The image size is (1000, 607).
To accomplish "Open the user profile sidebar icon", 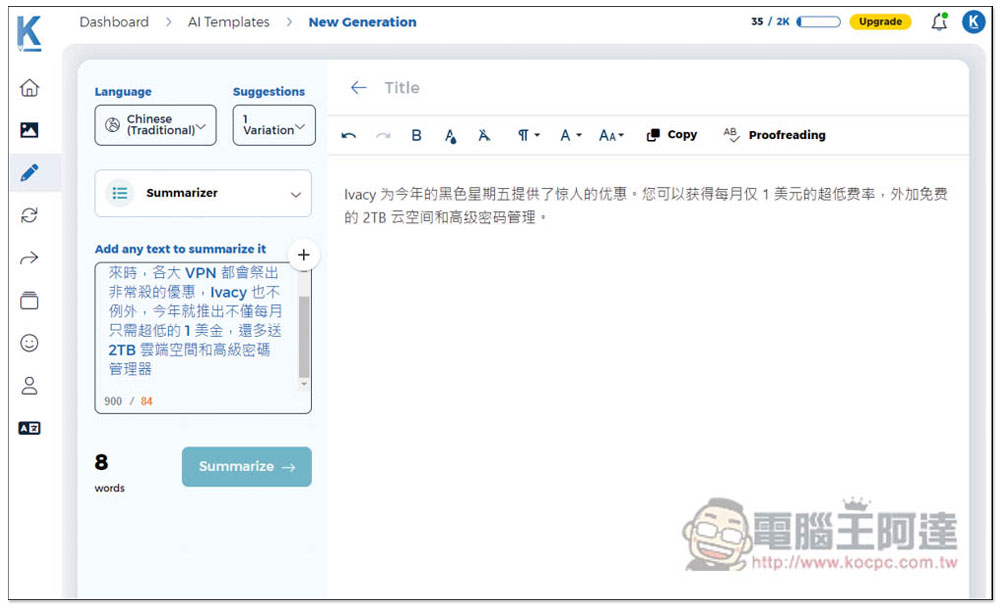I will [29, 386].
